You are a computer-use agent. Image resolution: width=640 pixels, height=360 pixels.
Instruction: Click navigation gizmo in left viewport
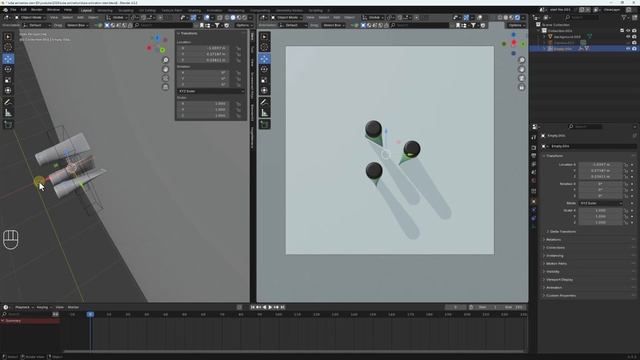(x=157, y=44)
